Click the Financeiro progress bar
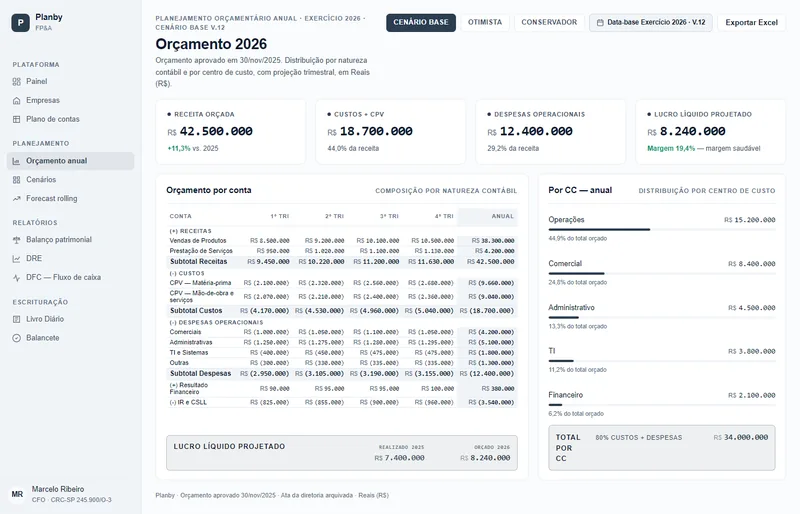Image resolution: width=800 pixels, height=514 pixels. [x=662, y=405]
